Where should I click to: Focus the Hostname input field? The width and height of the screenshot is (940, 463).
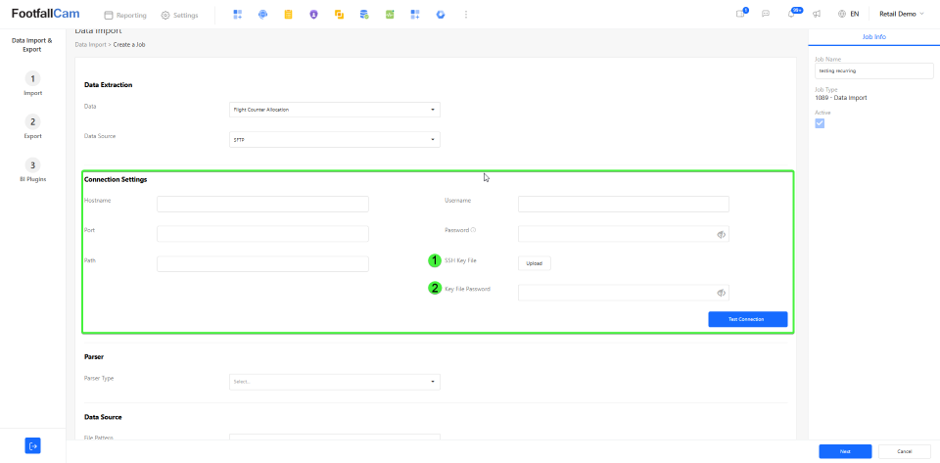coord(263,204)
